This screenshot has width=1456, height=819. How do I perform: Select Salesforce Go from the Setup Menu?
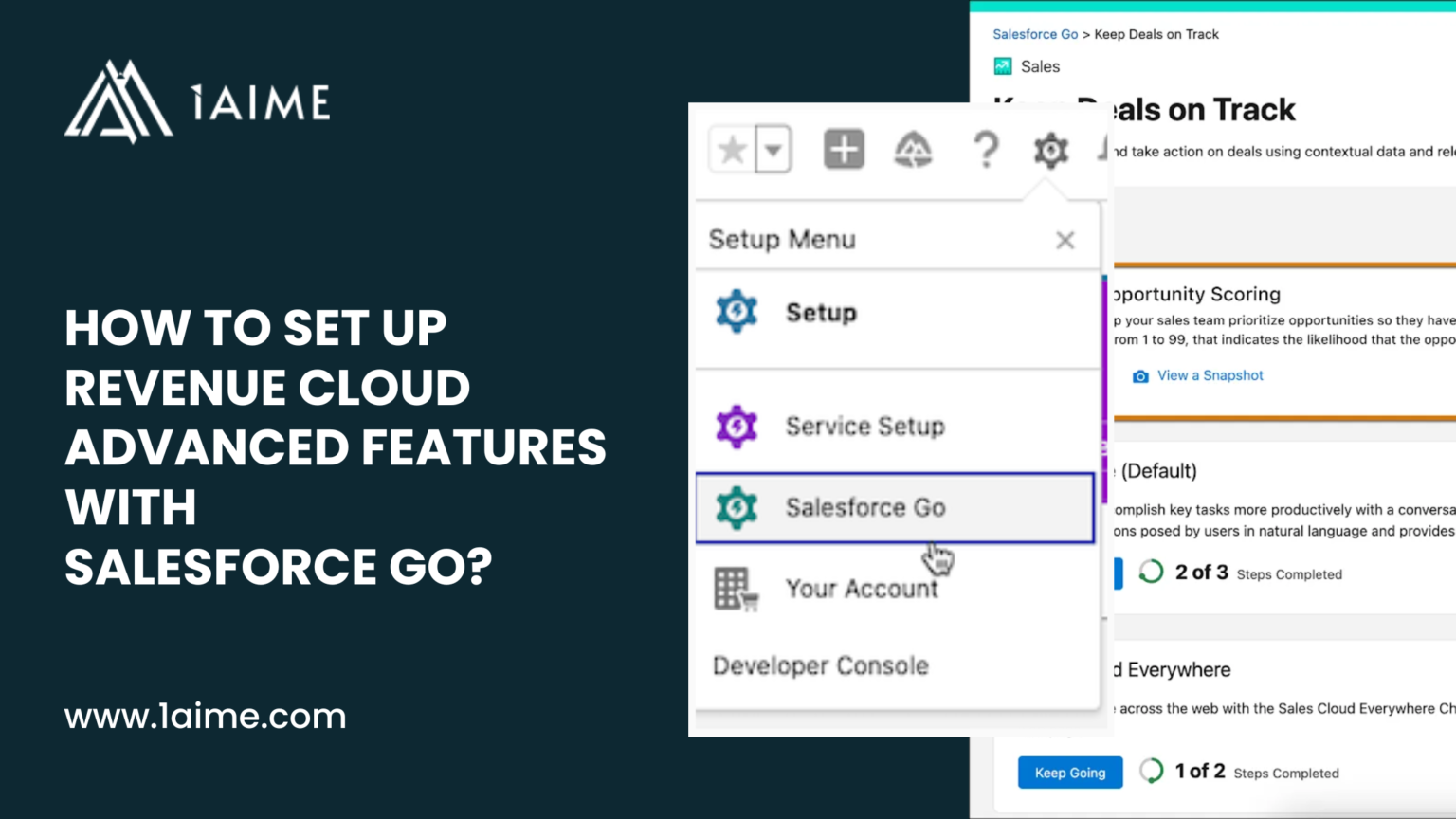click(864, 508)
